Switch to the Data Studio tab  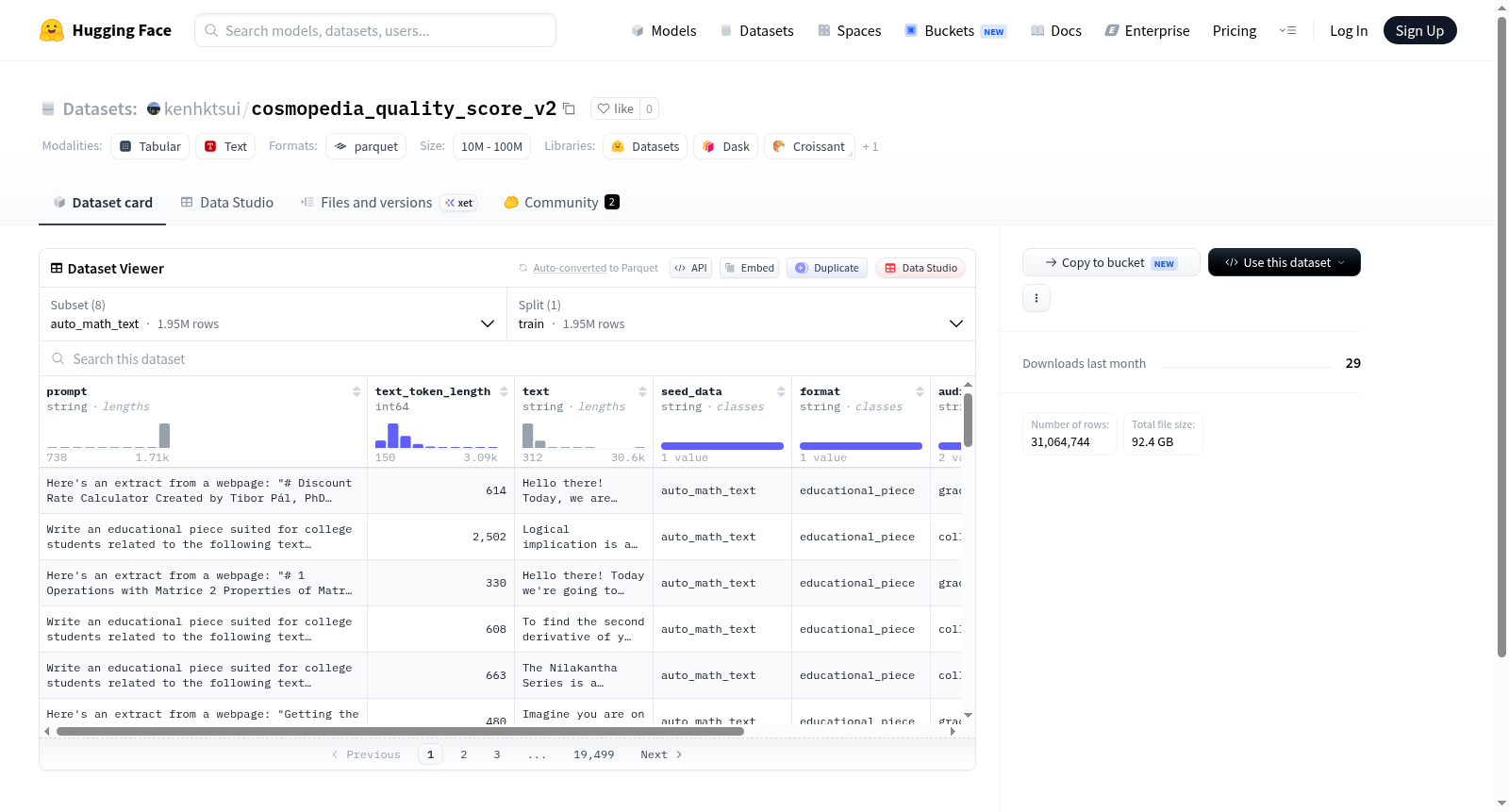pos(226,203)
